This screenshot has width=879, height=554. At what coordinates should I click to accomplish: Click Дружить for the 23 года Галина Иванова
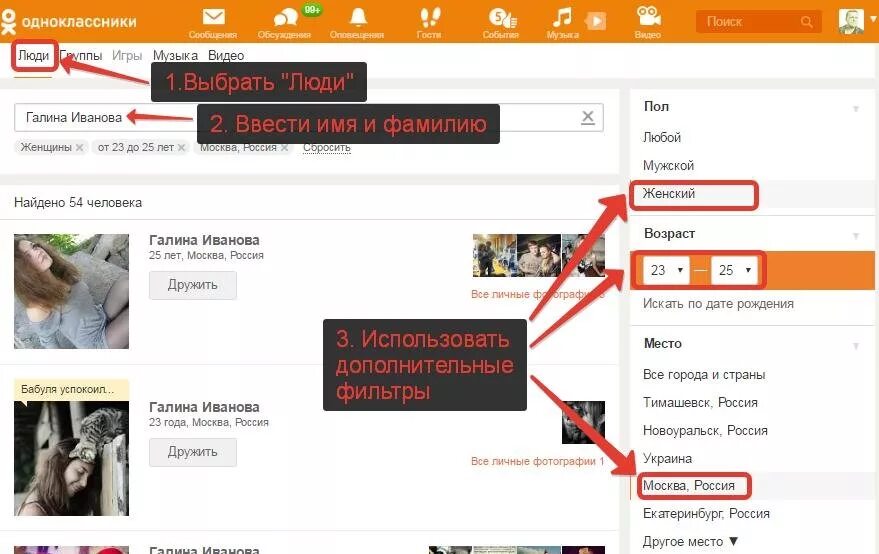click(193, 452)
